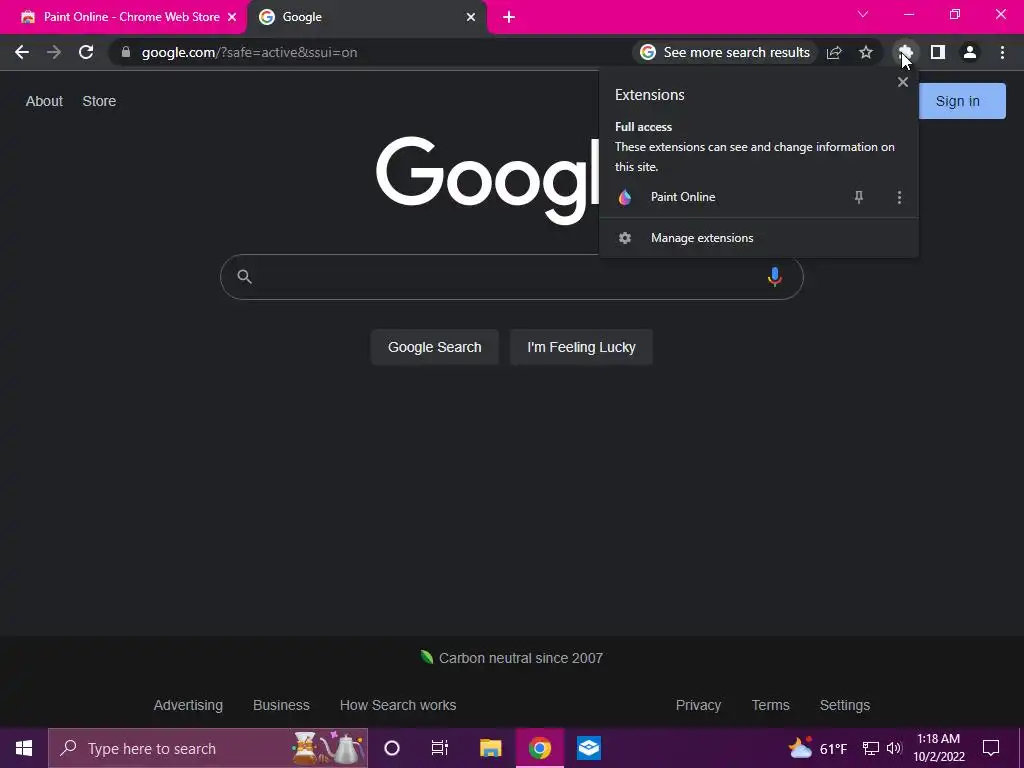Switch to the Paint Online - Chrome Web Store tab
This screenshot has height=768, width=1024.
123,17
